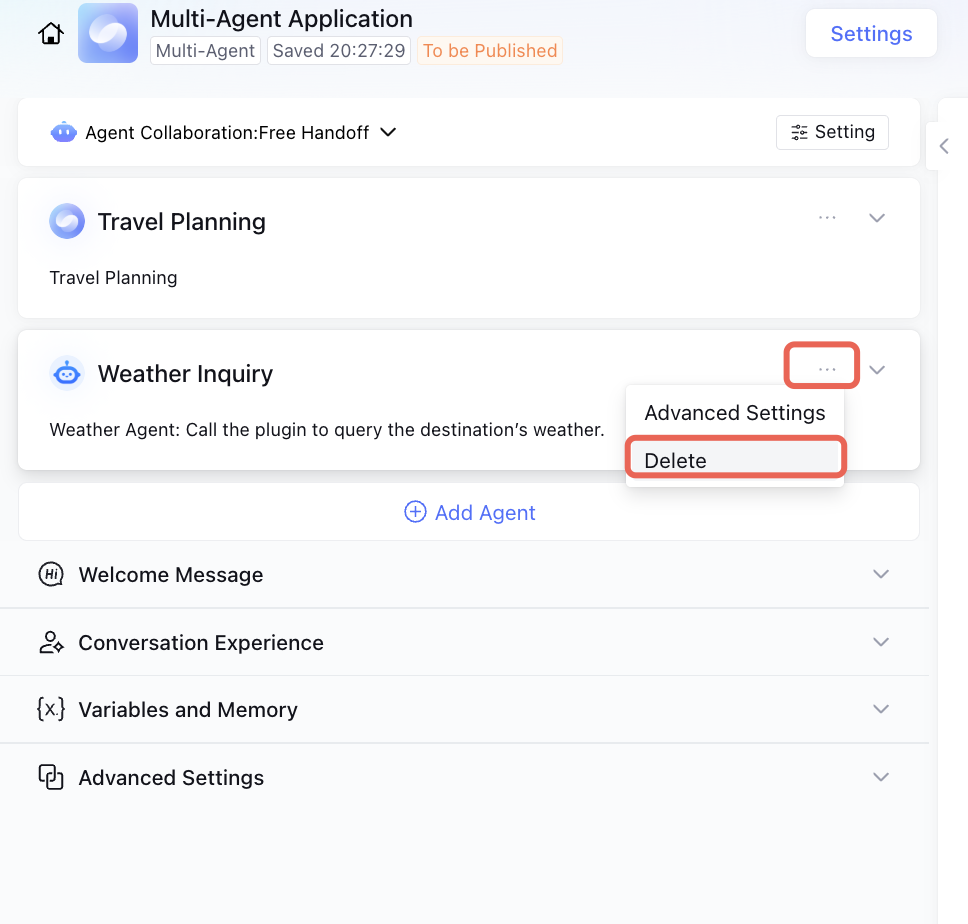The width and height of the screenshot is (968, 924).
Task: Collapse the Travel Planning card chevron
Action: click(x=877, y=217)
